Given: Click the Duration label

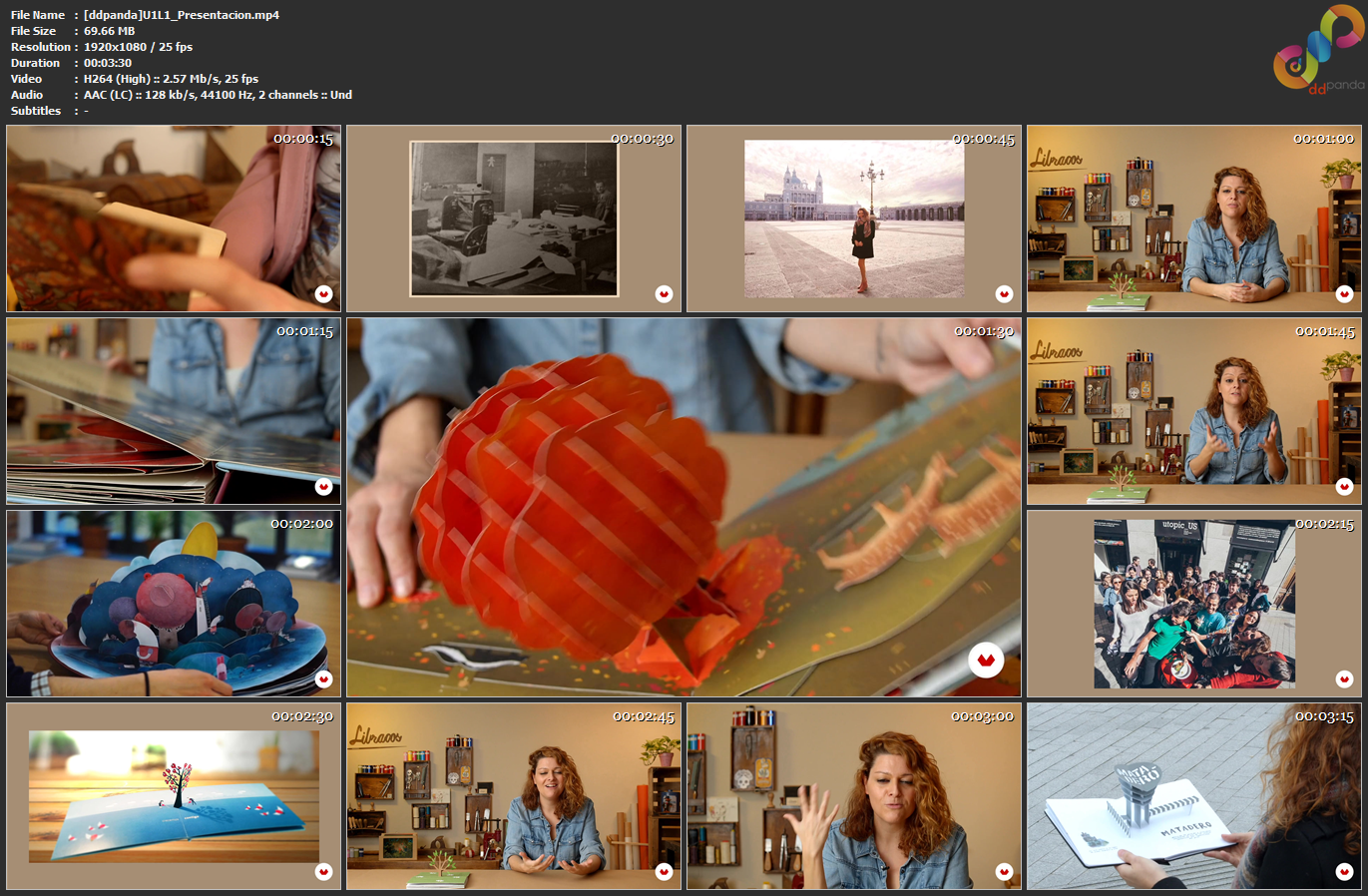Looking at the screenshot, I should pyautogui.click(x=35, y=63).
